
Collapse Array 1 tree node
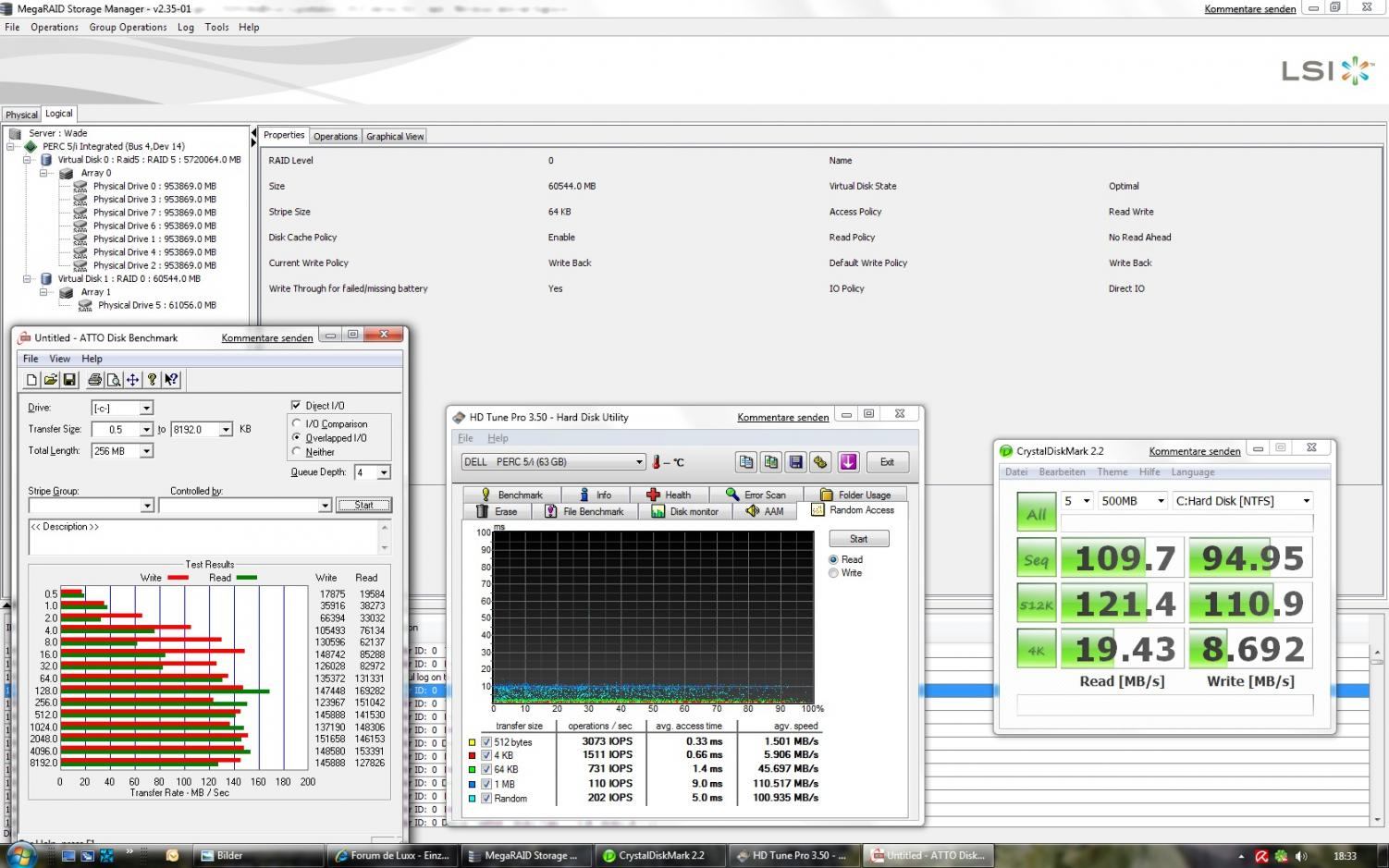43,291
